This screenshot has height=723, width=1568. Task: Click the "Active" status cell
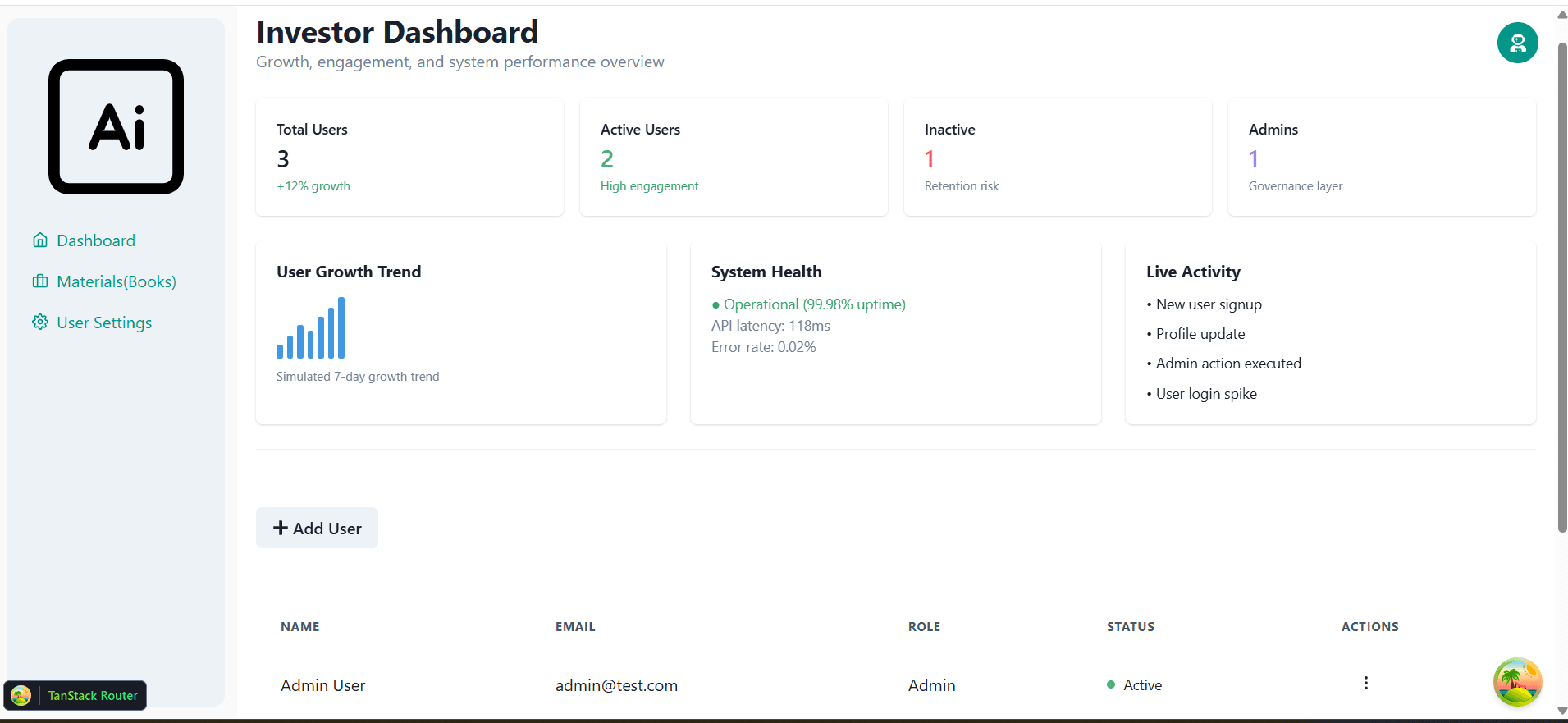(x=1135, y=685)
